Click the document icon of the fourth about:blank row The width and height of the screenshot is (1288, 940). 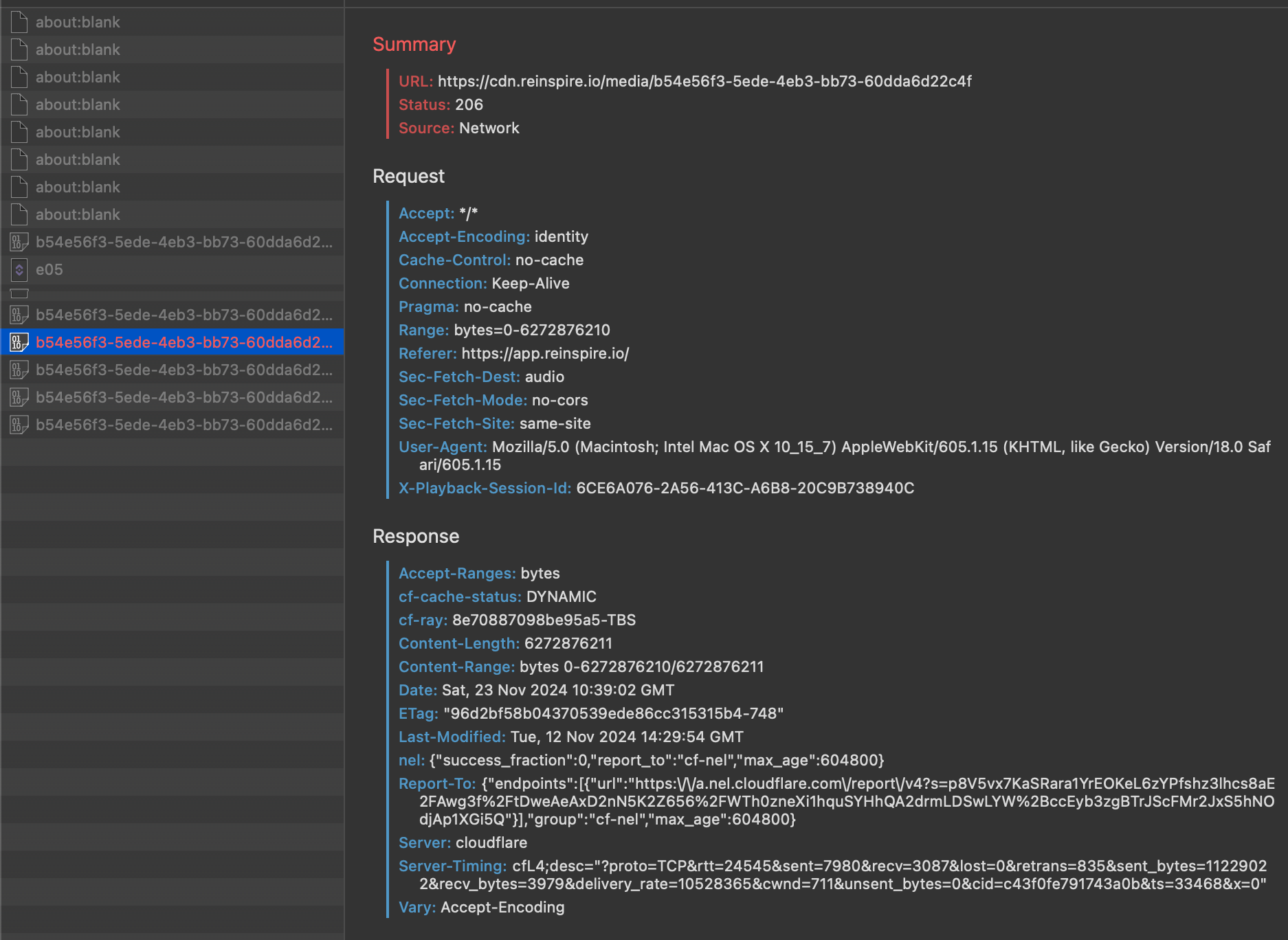coord(19,104)
